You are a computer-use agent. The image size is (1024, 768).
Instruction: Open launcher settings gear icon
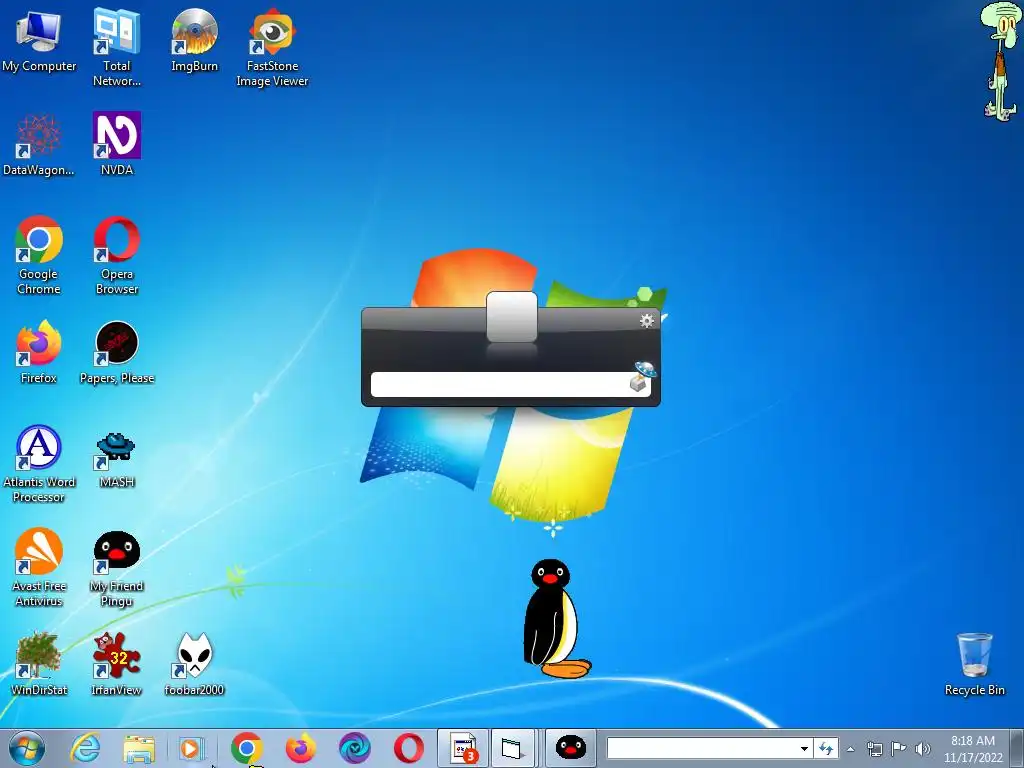pyautogui.click(x=647, y=321)
